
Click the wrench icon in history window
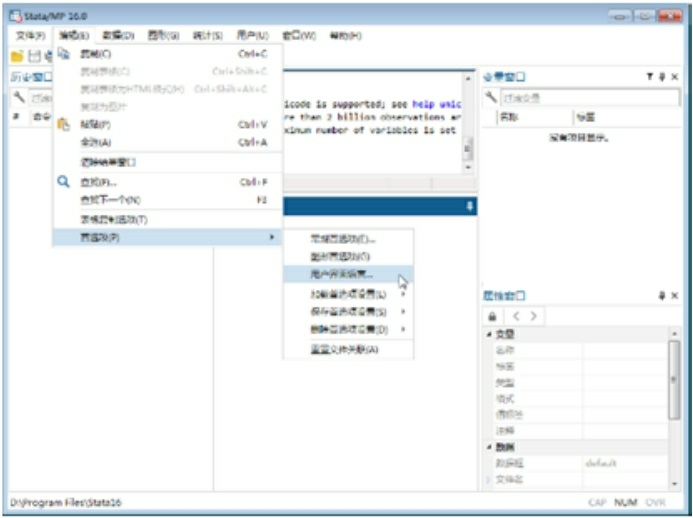pos(19,96)
